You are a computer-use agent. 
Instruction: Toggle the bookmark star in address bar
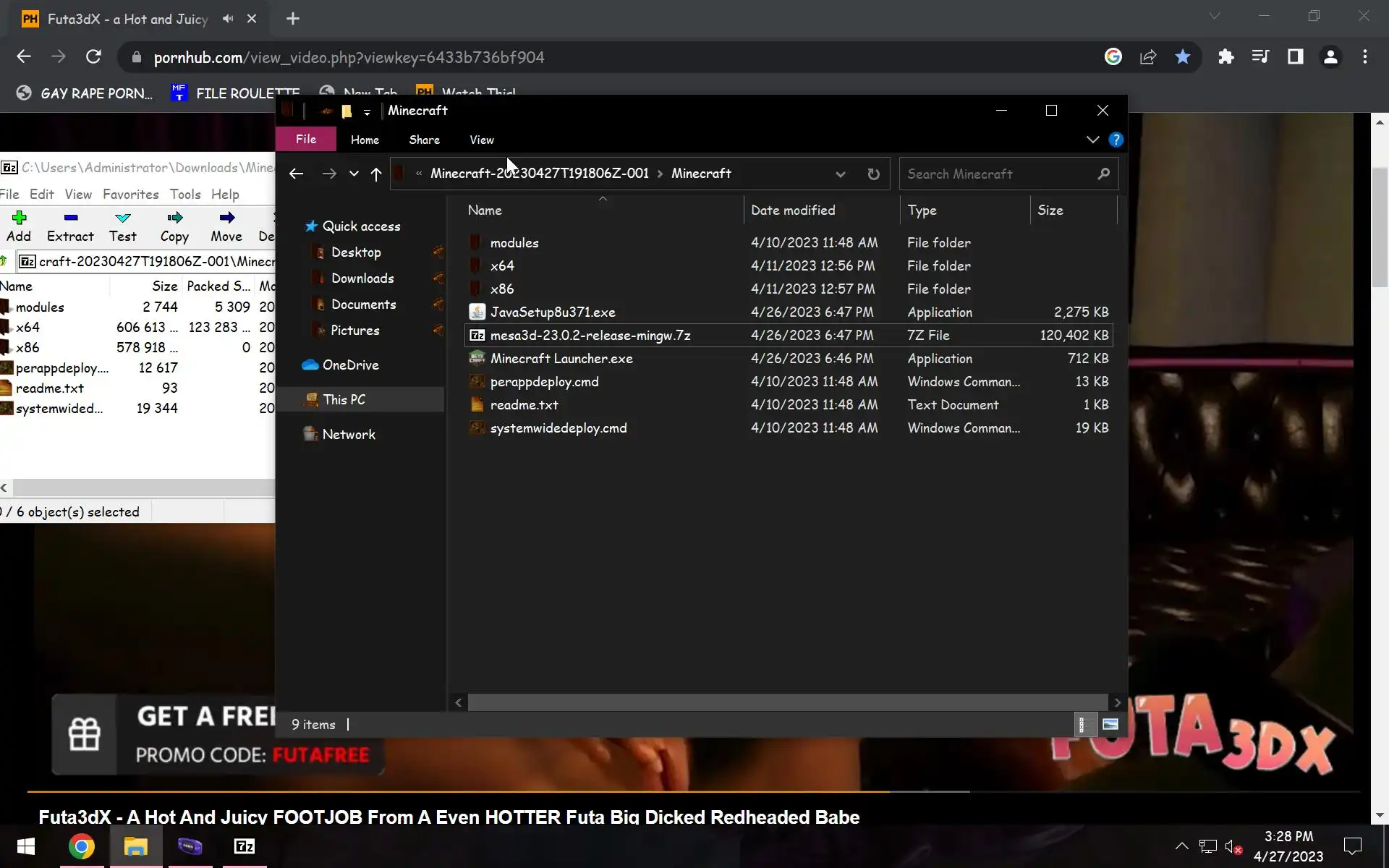(x=1183, y=57)
